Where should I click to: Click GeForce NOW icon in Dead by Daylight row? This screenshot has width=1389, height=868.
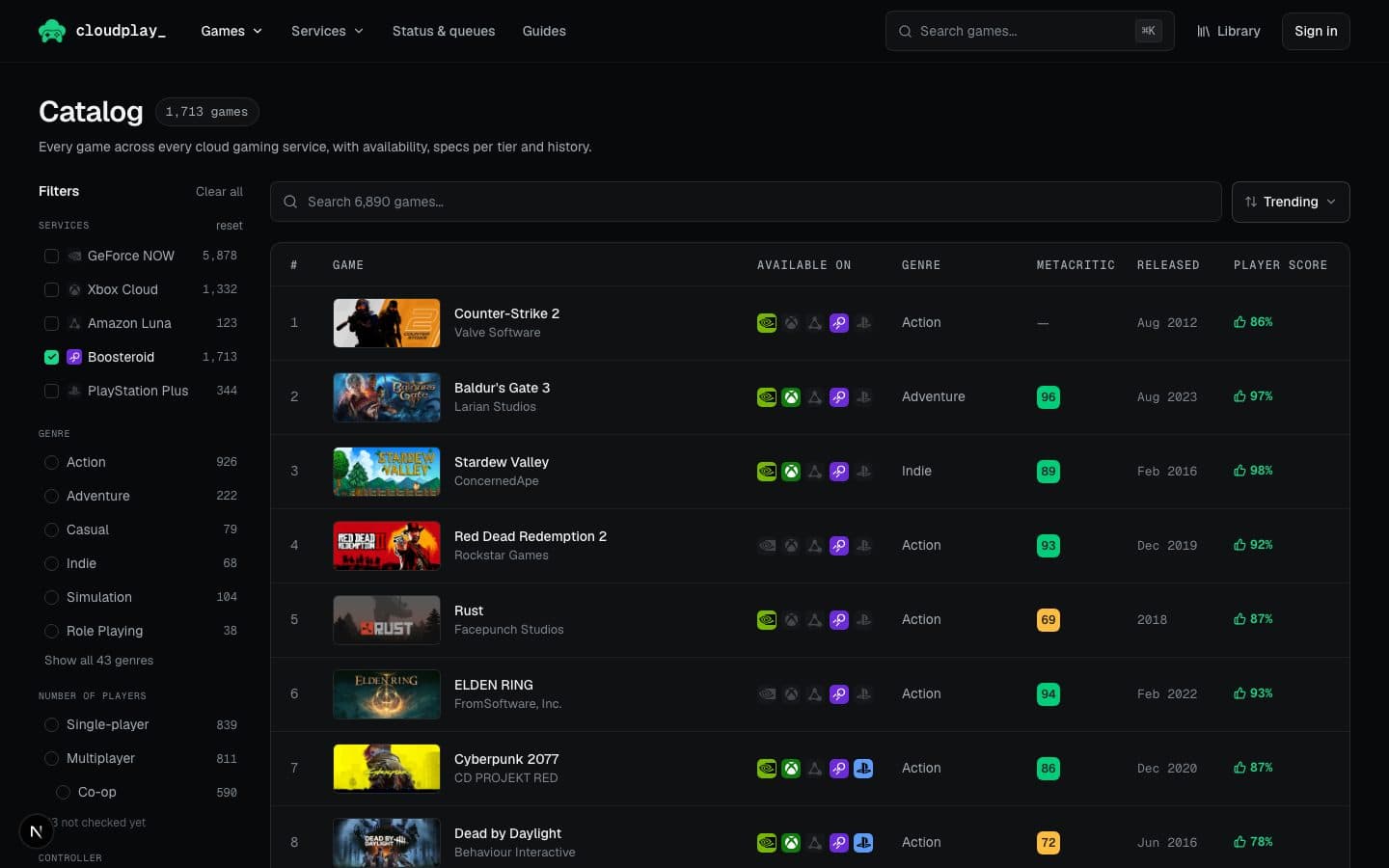click(x=767, y=843)
